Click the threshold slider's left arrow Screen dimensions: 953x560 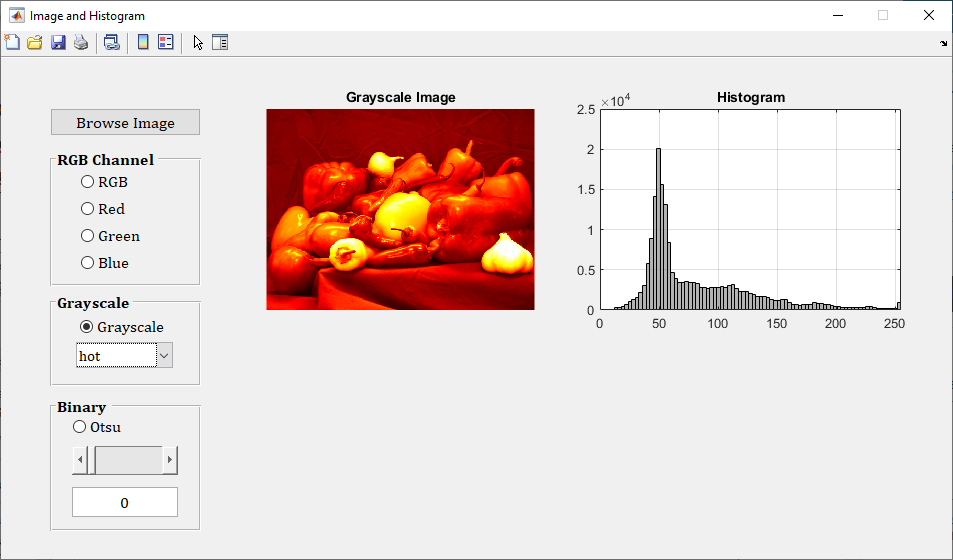[80, 460]
